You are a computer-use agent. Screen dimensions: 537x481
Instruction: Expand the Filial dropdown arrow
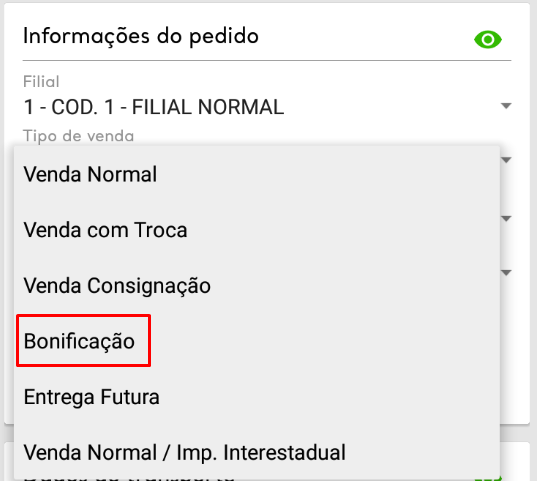[506, 106]
